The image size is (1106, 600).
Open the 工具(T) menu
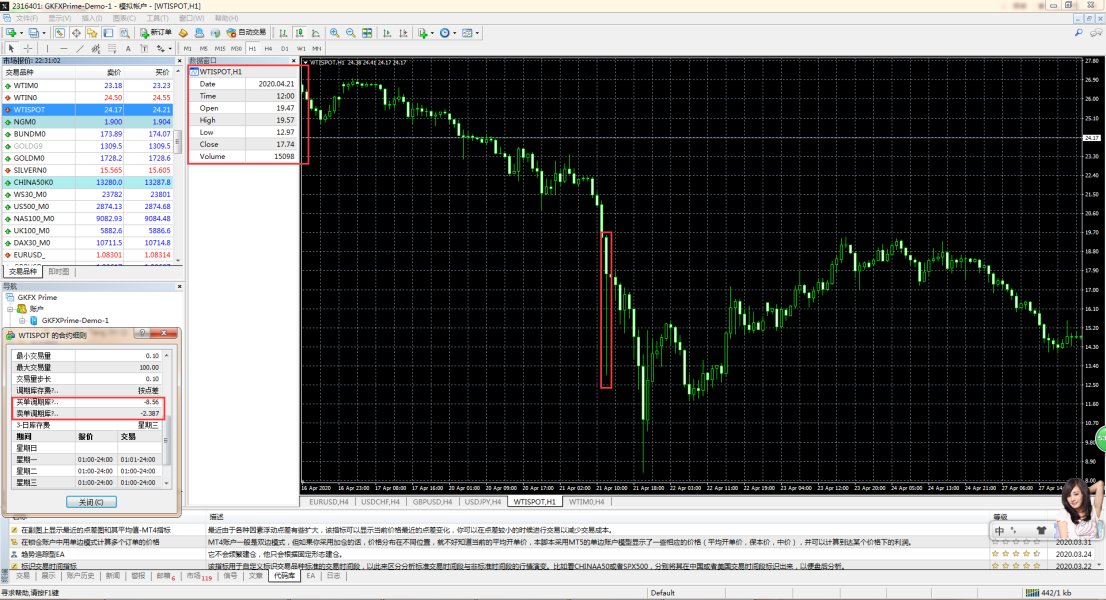[x=157, y=18]
